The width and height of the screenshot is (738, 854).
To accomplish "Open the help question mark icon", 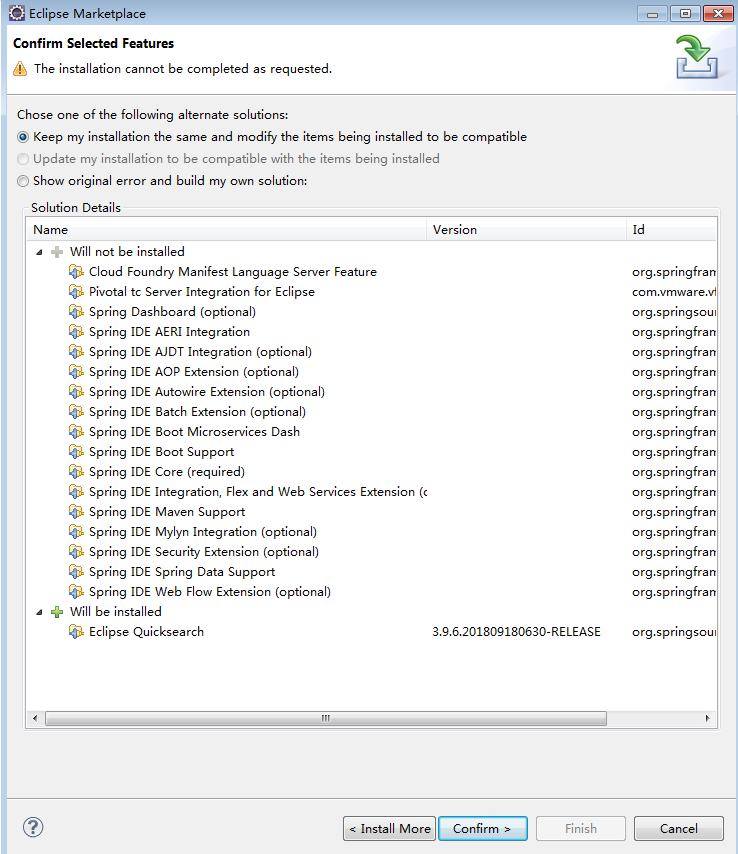I will pyautogui.click(x=33, y=827).
